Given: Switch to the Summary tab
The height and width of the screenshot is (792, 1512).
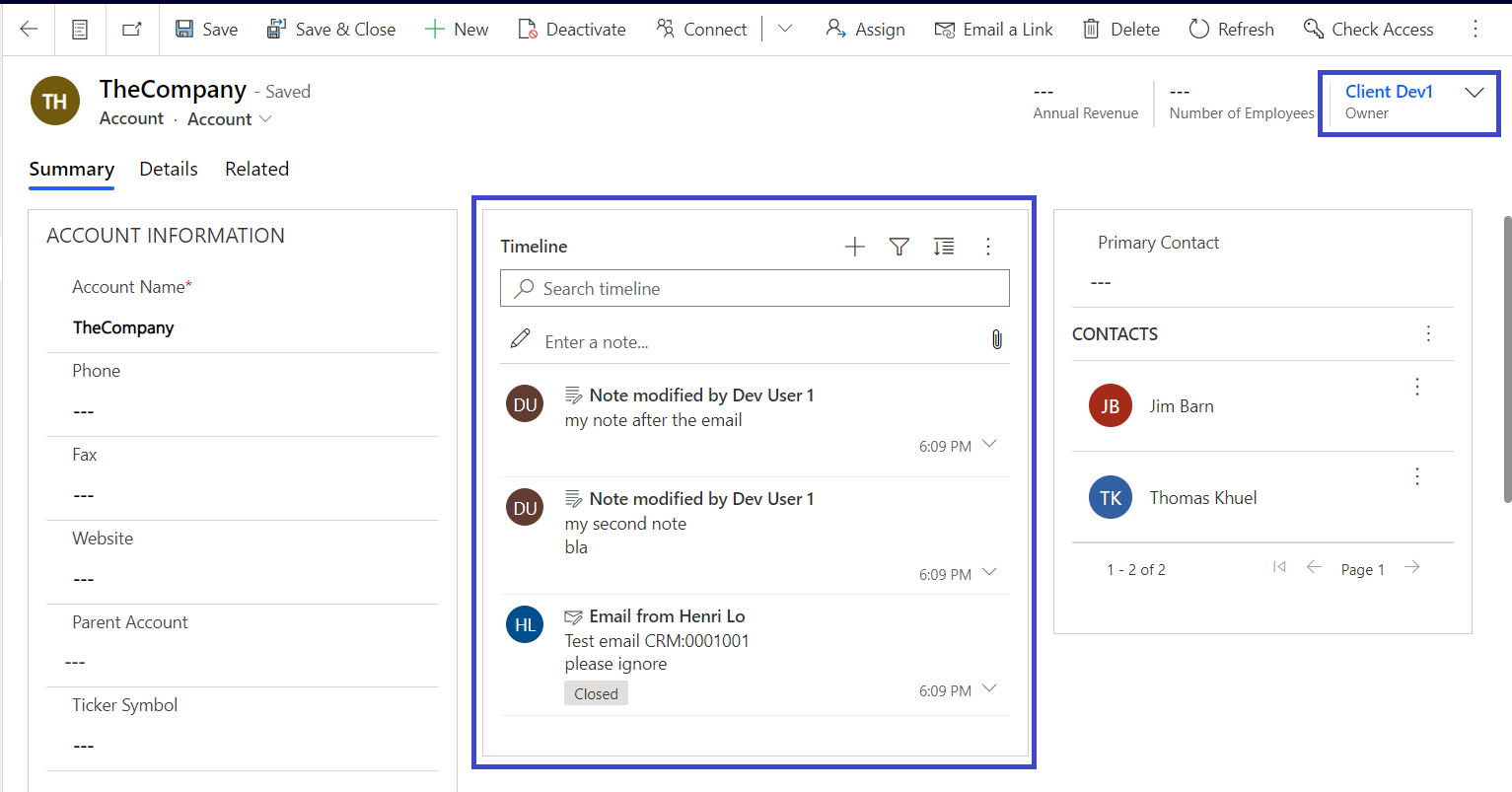Looking at the screenshot, I should pos(72,169).
